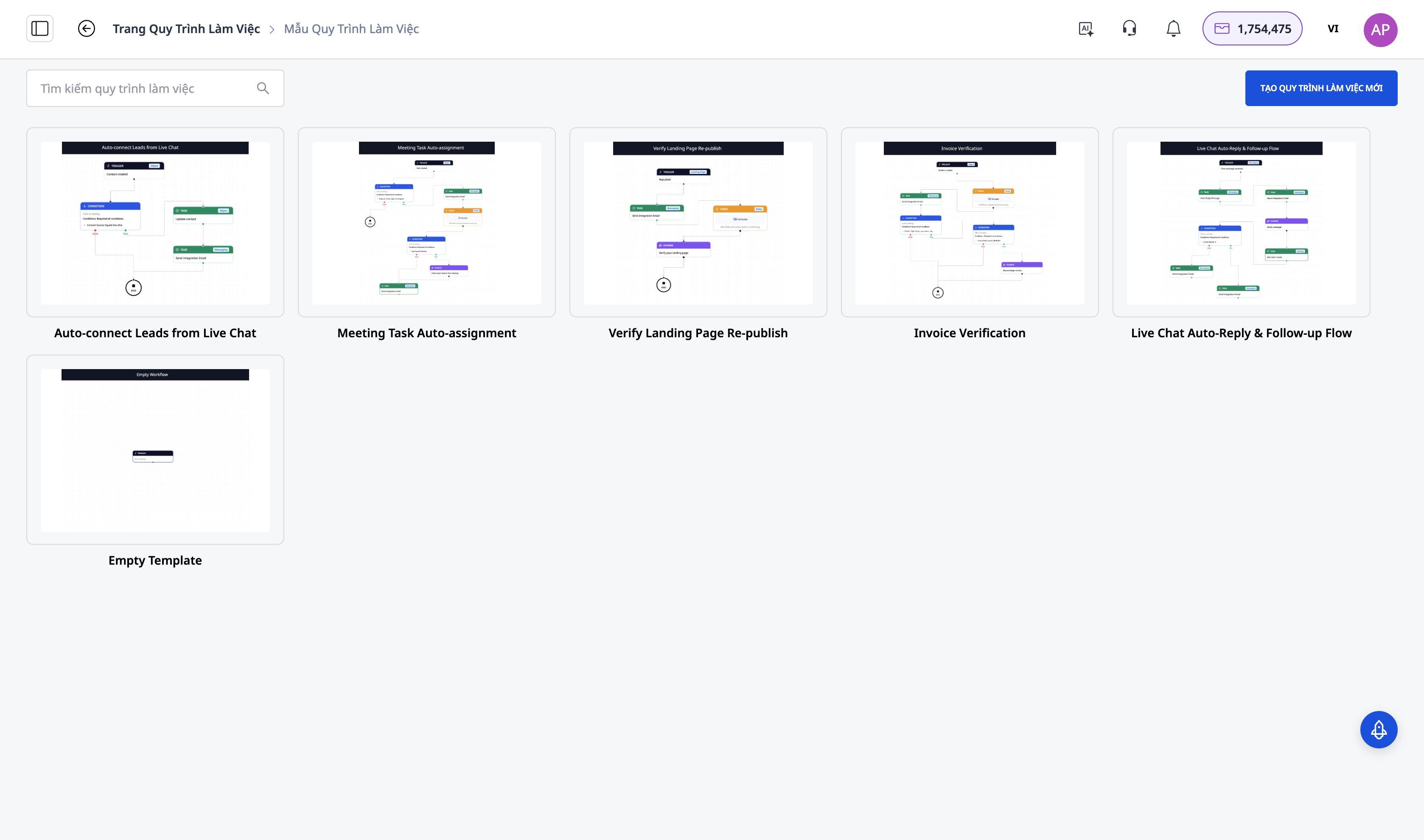Open the AP user avatar menu
Screen dimensions: 1424x840
(x=1380, y=29)
